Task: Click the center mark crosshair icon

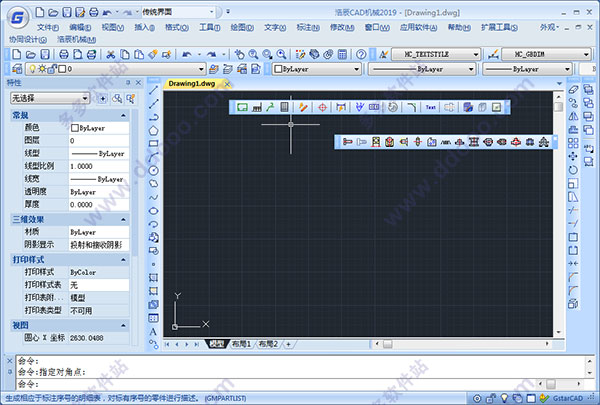Action: click(322, 106)
